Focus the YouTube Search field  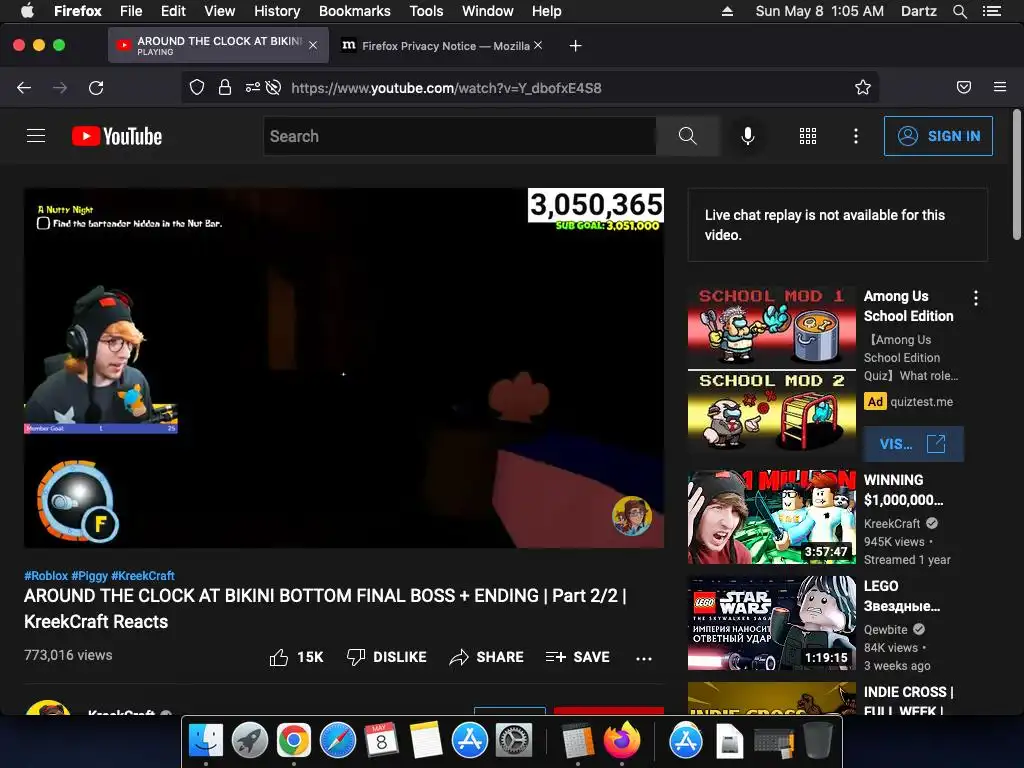pyautogui.click(x=460, y=136)
